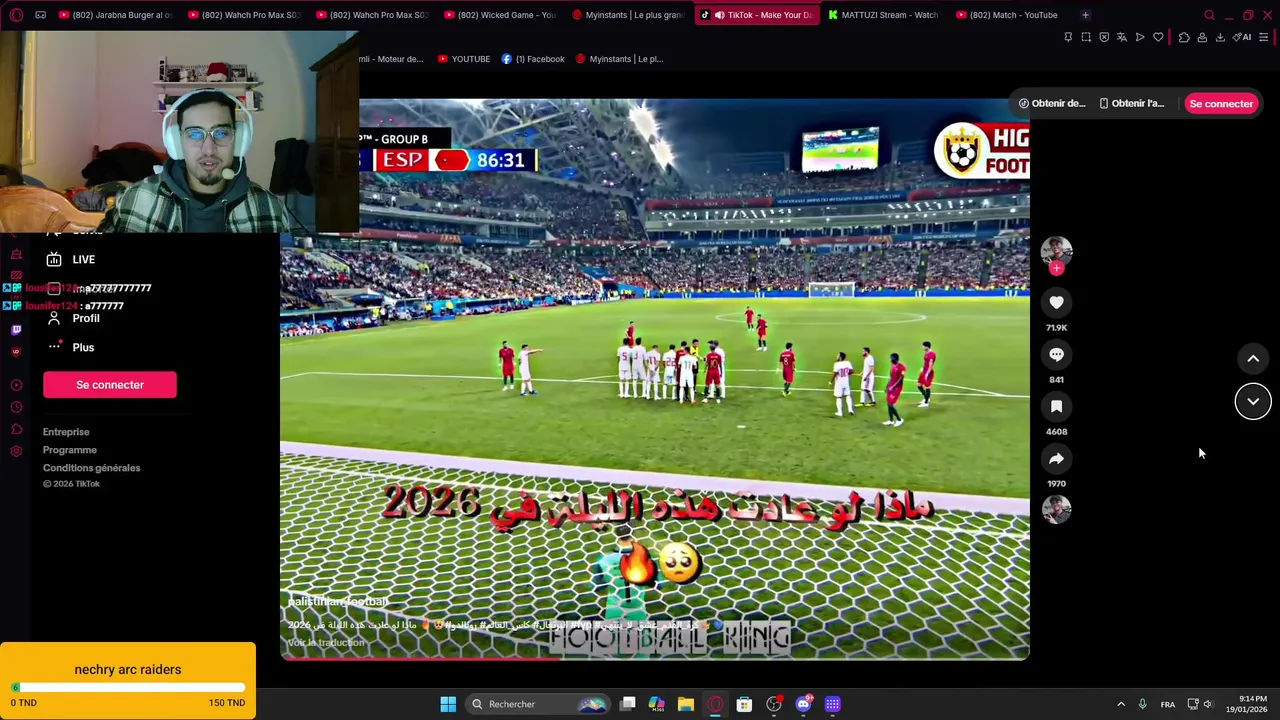Switch to the MATTUZI Stream tab
This screenshot has height=720, width=1280.
click(x=882, y=15)
